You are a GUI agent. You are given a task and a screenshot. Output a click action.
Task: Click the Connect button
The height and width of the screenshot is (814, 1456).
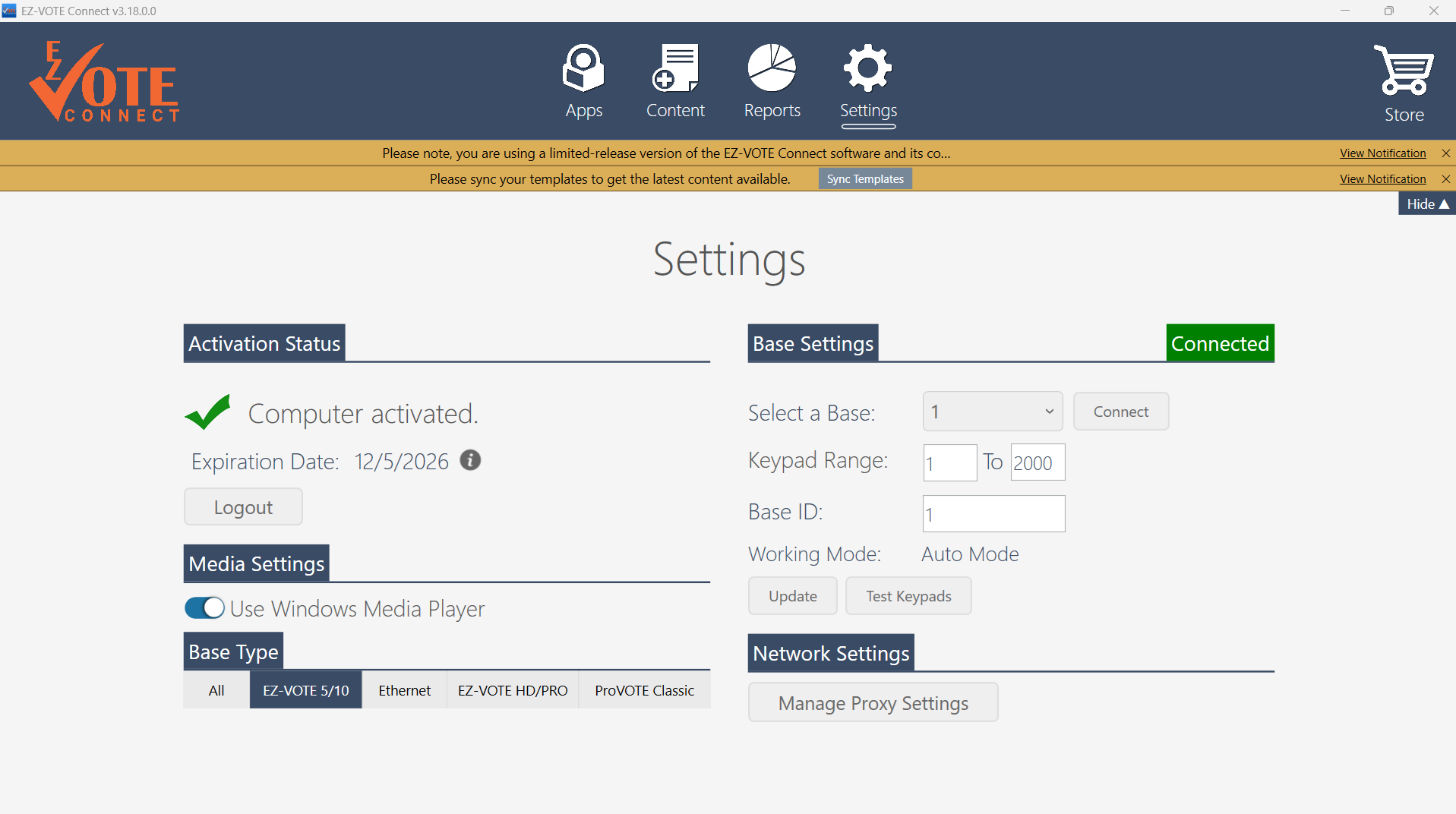[1121, 412]
